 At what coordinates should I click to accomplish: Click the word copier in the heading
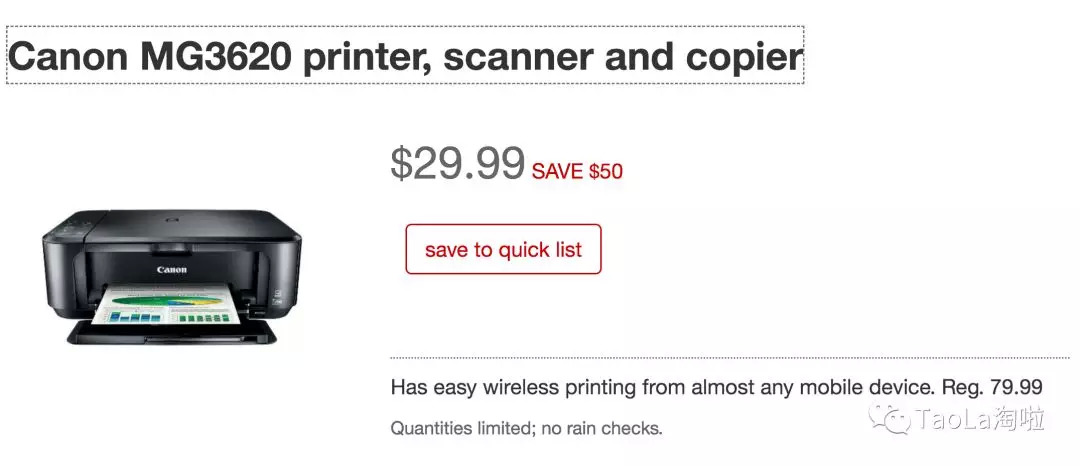click(745, 57)
